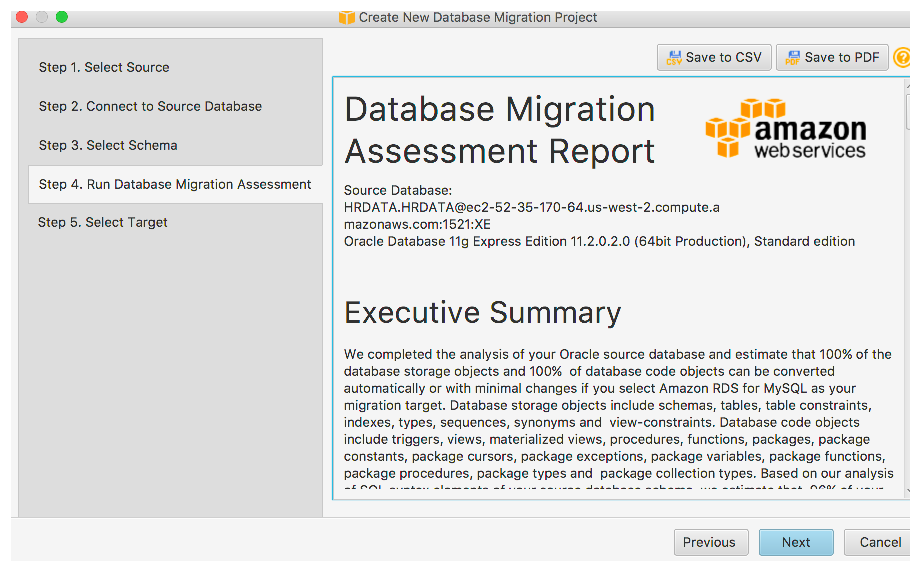Click the PDF file icon in Save to PDF
Viewport: 923px width, 575px height.
tap(792, 58)
